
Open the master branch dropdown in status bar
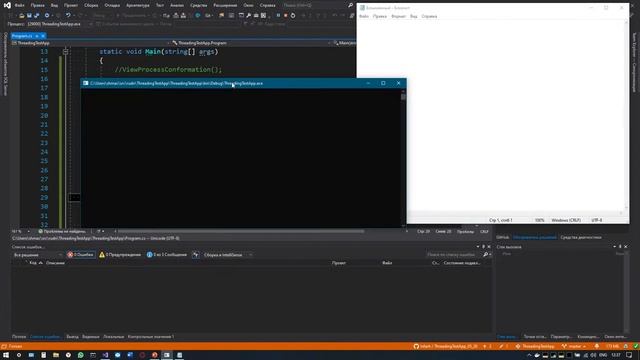[573, 346]
